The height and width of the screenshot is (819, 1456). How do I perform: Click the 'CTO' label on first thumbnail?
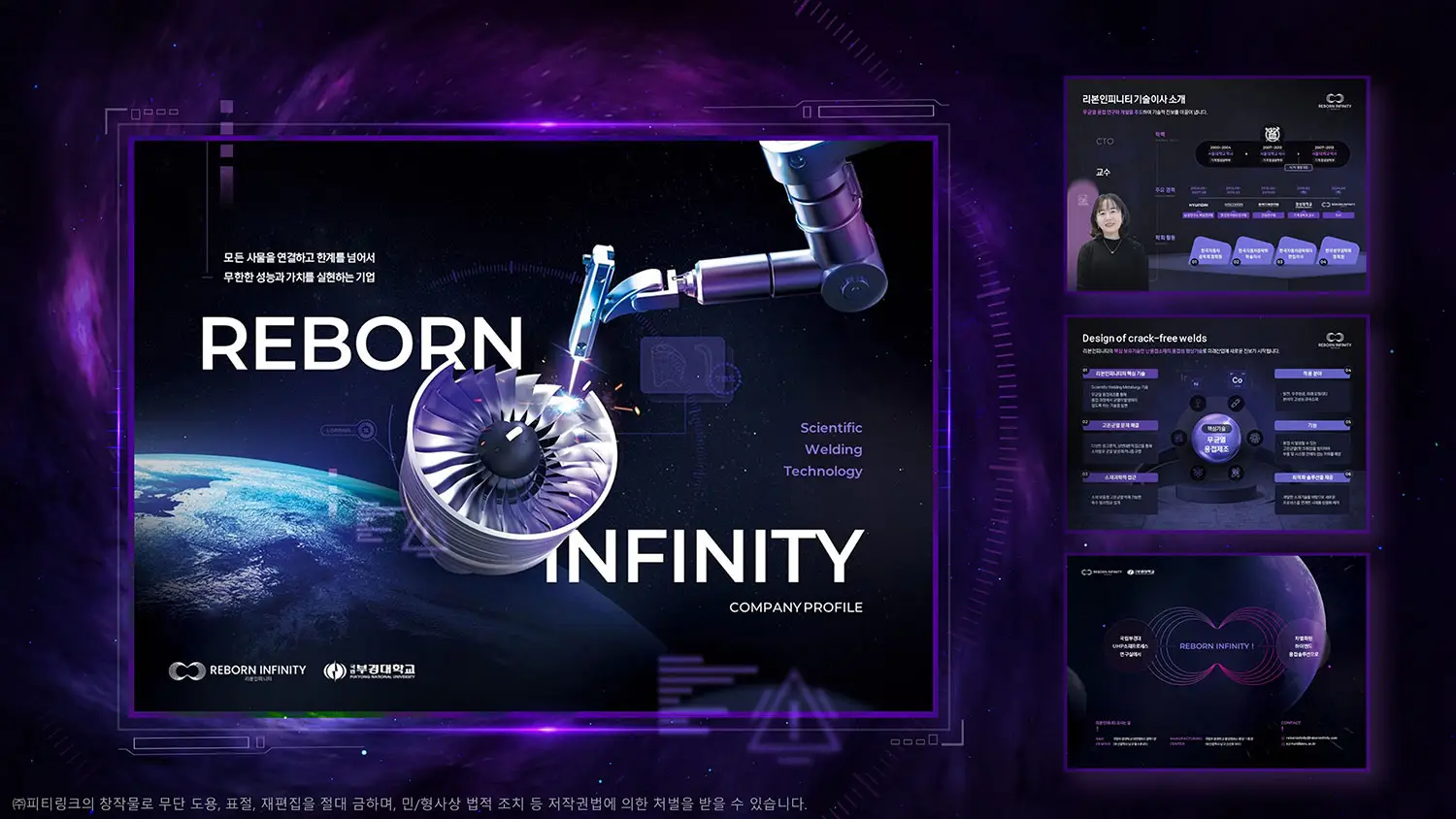(x=1105, y=142)
